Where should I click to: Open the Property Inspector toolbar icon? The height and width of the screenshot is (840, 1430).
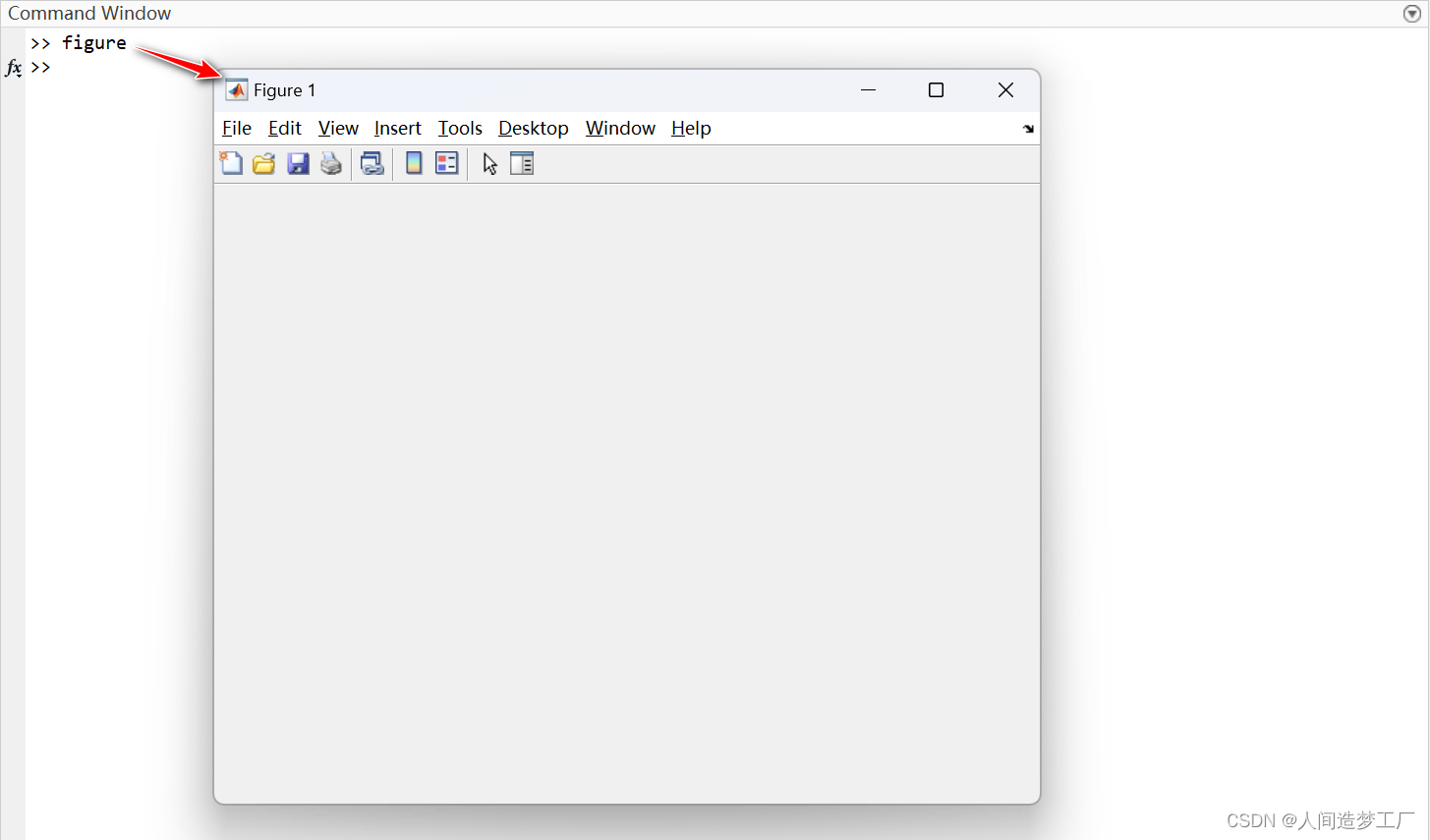[x=522, y=163]
